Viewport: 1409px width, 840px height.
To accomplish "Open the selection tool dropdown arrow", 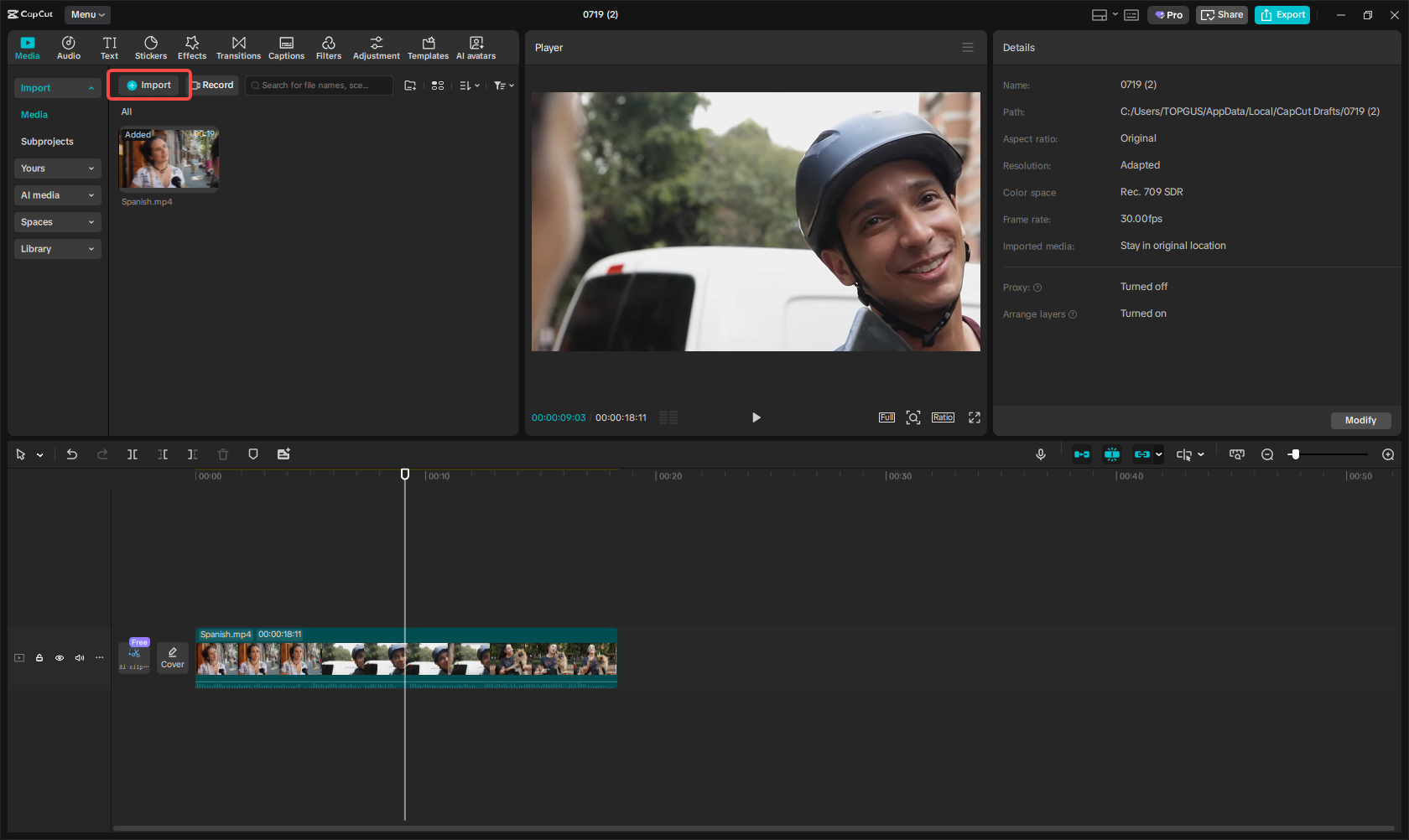I will [x=38, y=454].
